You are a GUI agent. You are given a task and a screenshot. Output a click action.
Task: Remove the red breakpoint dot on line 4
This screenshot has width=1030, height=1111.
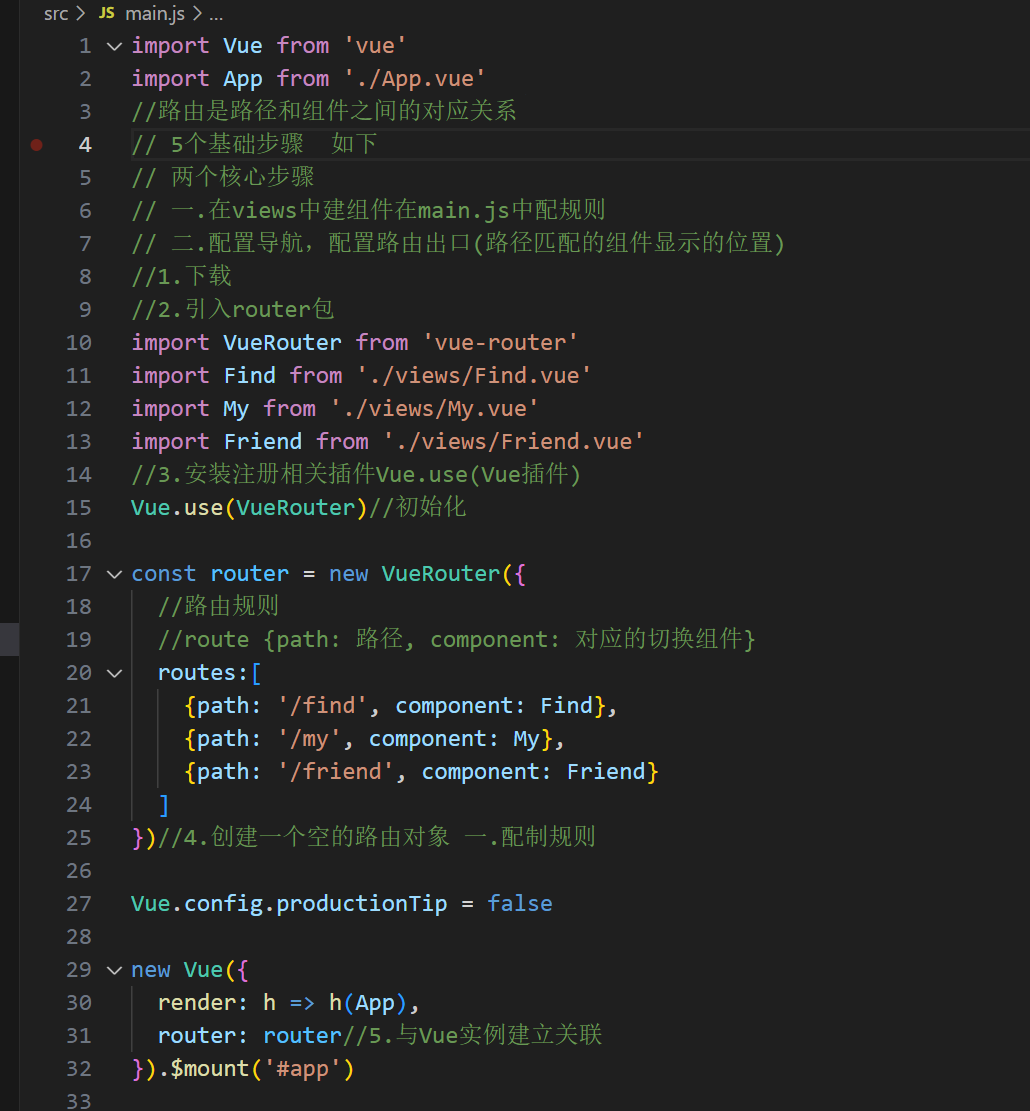click(37, 145)
